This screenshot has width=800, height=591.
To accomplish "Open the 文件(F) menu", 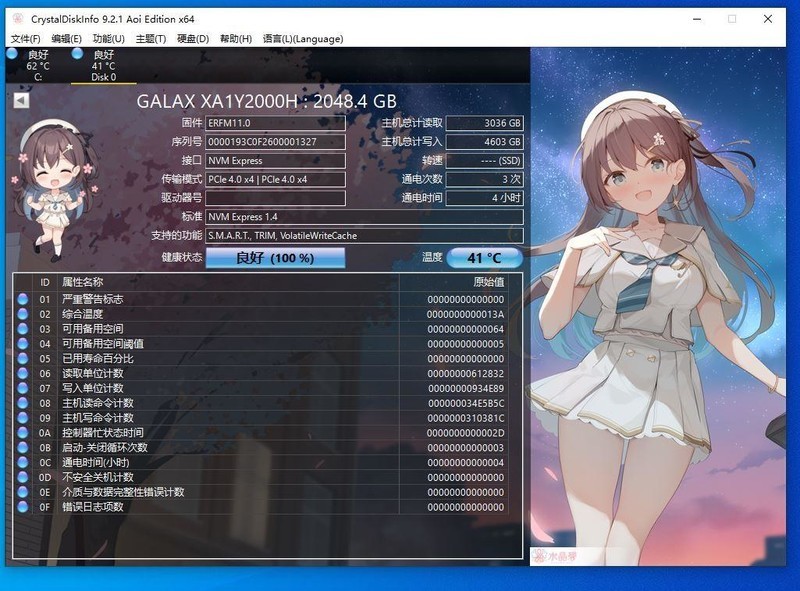I will point(21,38).
